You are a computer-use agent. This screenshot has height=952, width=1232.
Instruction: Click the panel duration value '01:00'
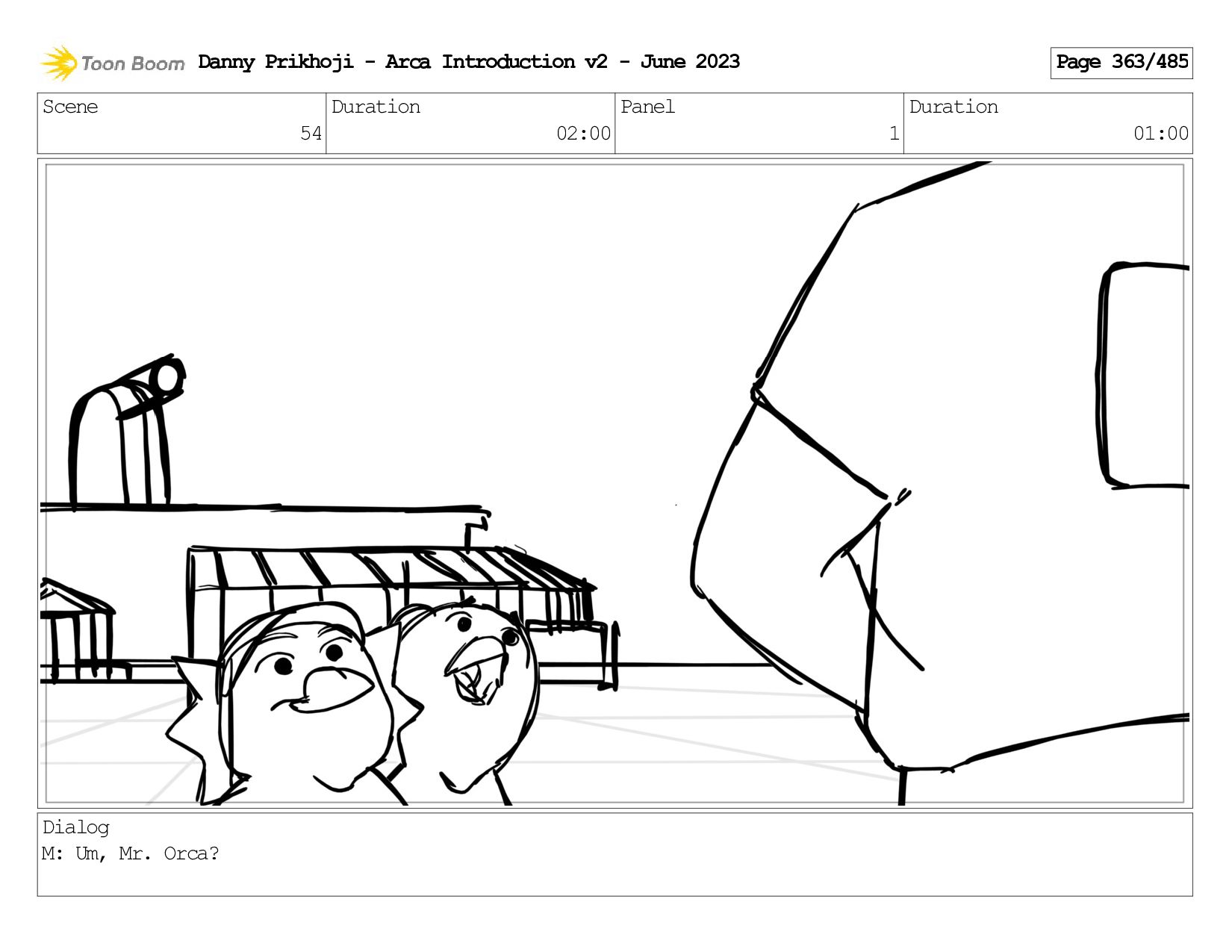pos(1161,134)
